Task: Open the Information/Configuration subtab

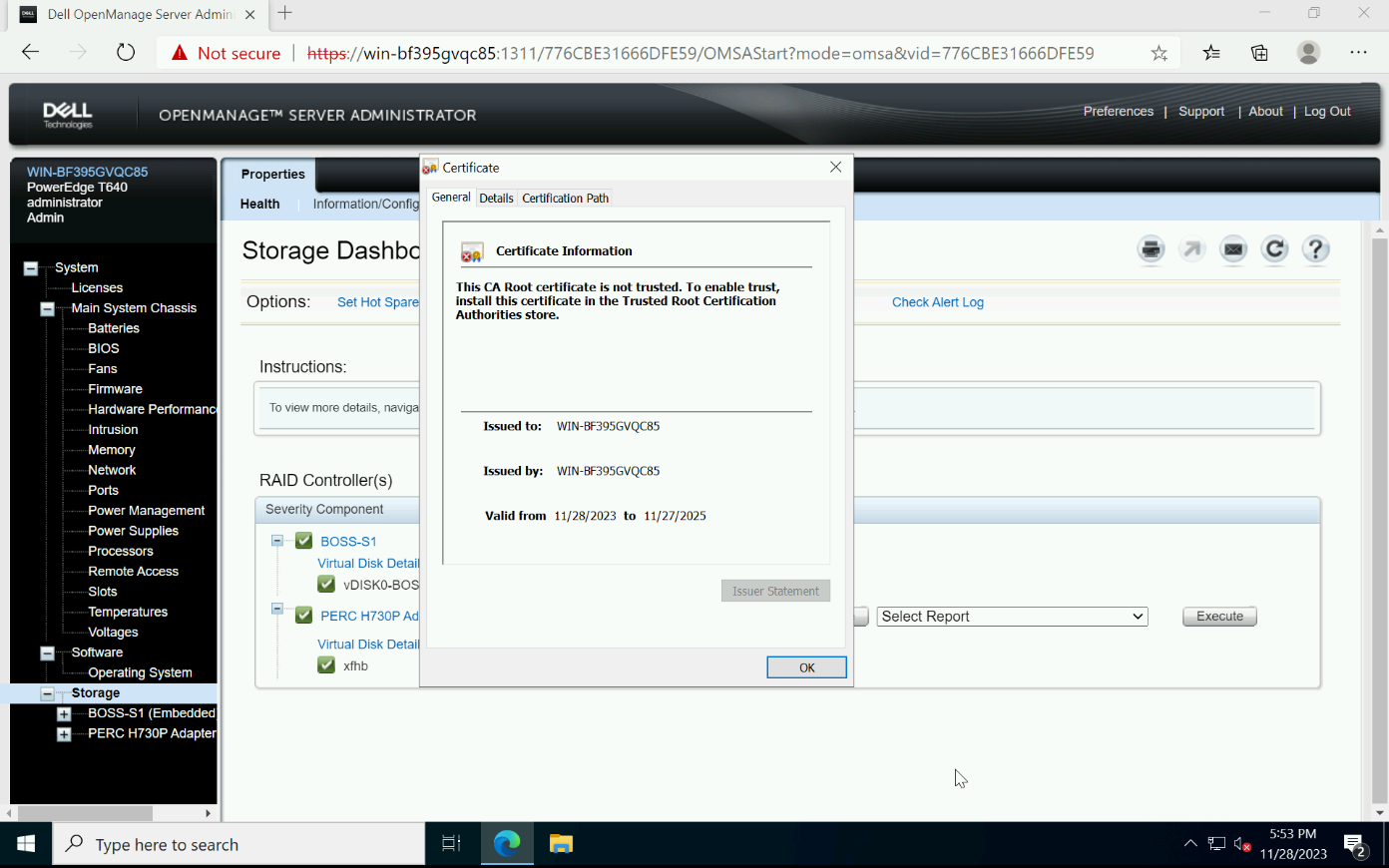Action: pos(366,204)
